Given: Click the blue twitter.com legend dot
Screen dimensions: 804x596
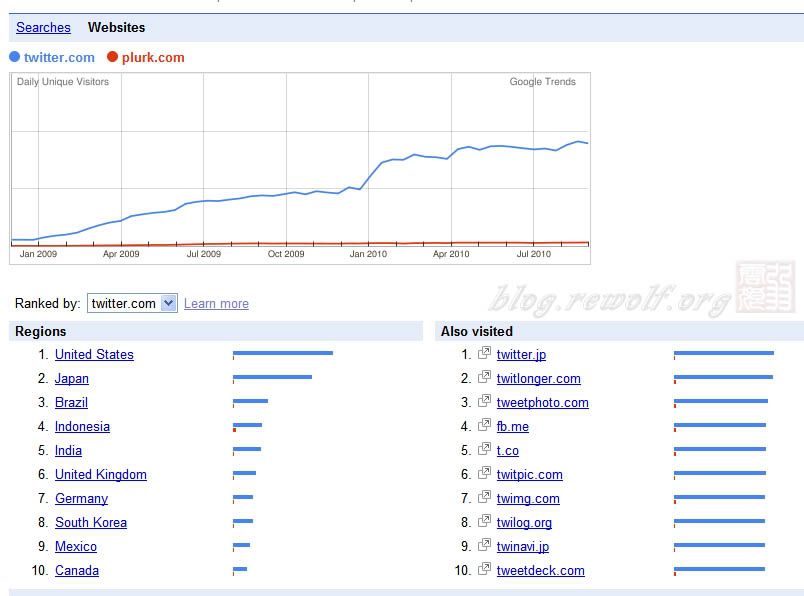Looking at the screenshot, I should coord(14,57).
